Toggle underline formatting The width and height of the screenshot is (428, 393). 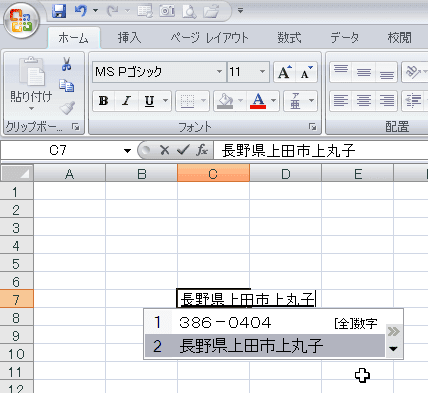point(150,100)
